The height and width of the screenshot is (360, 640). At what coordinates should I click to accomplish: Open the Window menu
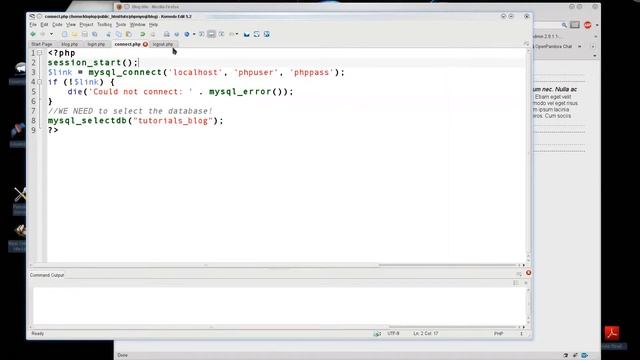pyautogui.click(x=138, y=24)
